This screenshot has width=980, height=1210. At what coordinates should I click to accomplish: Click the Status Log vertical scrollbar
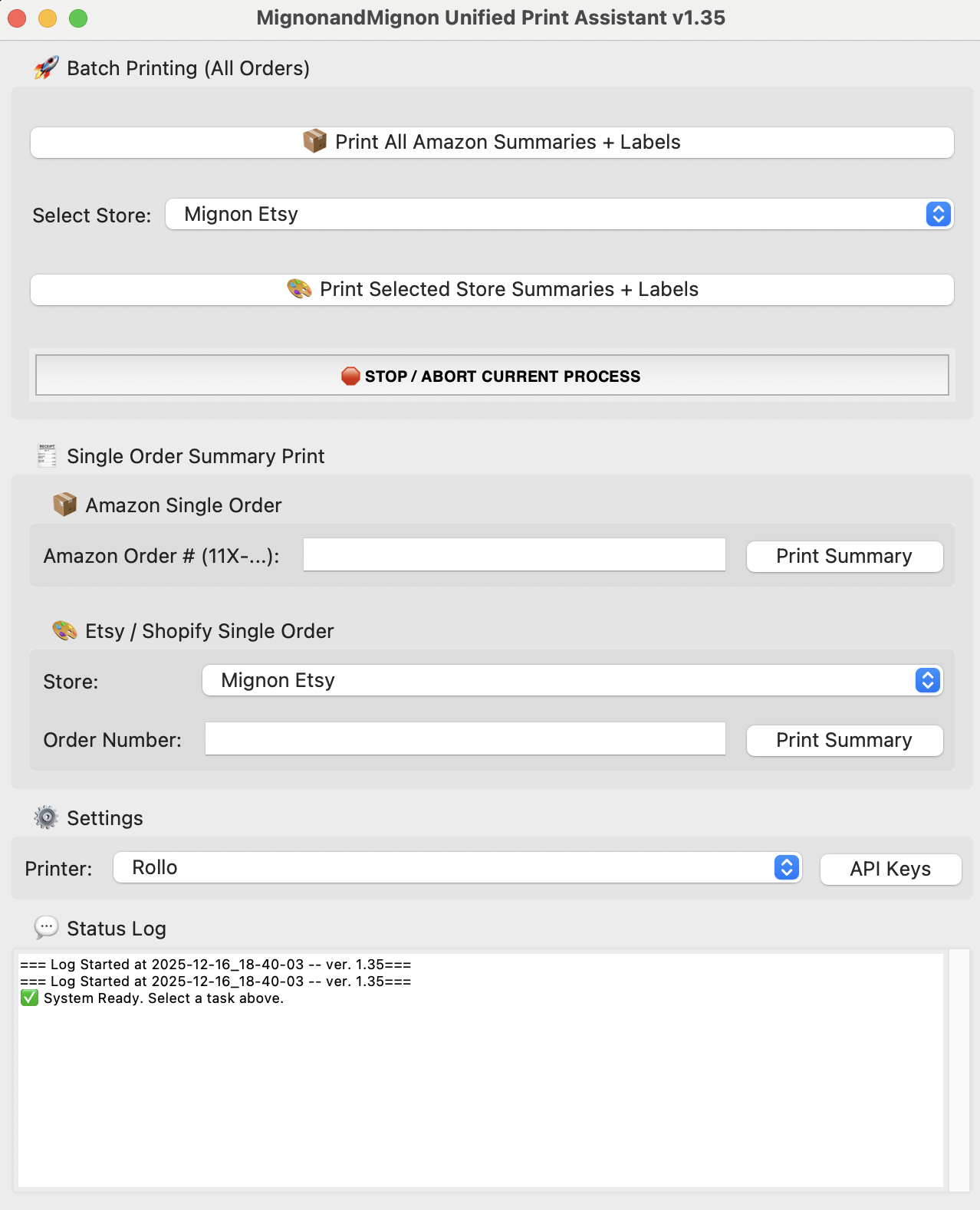(x=959, y=1070)
